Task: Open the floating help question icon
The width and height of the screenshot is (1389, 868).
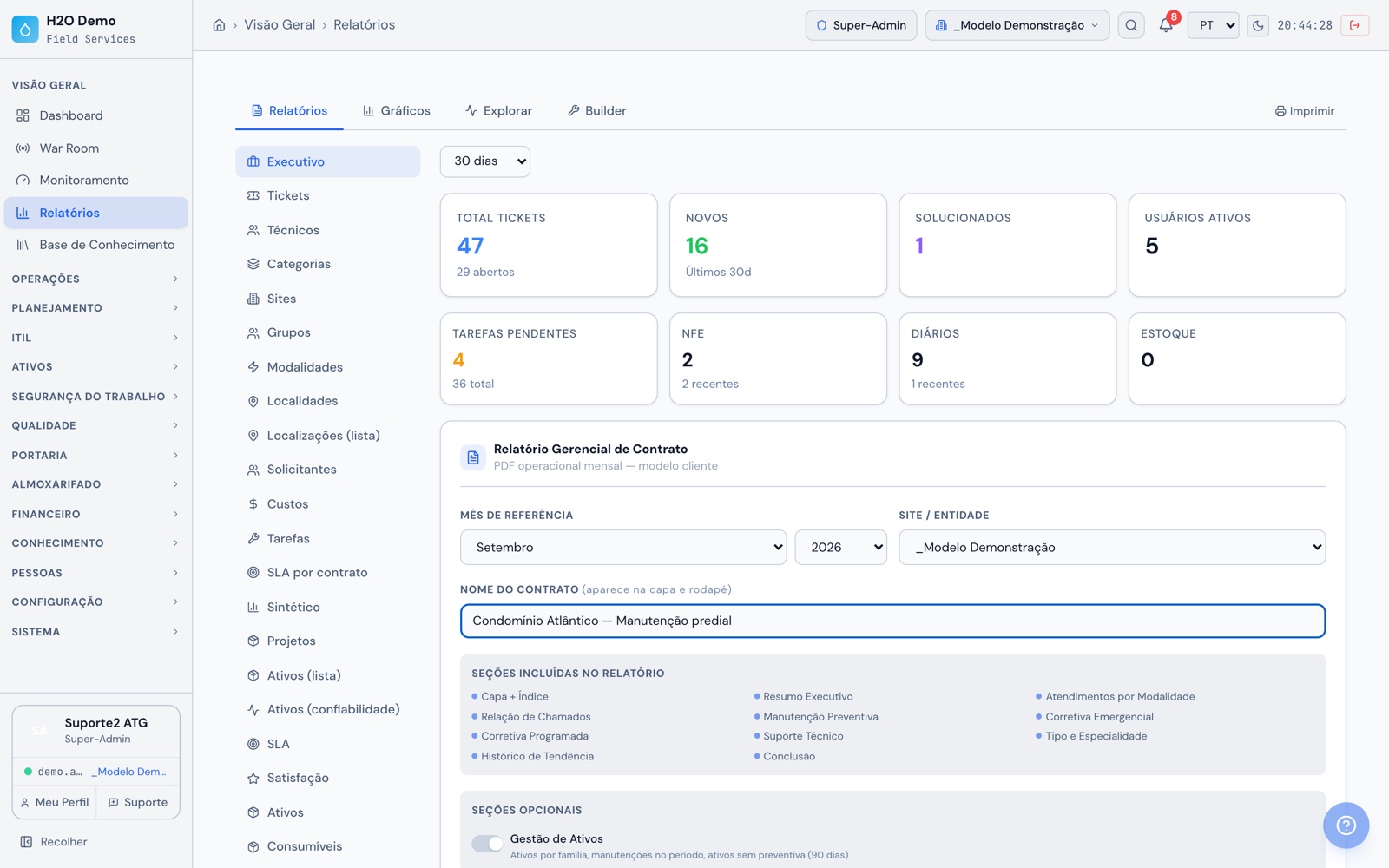Action: [x=1346, y=825]
